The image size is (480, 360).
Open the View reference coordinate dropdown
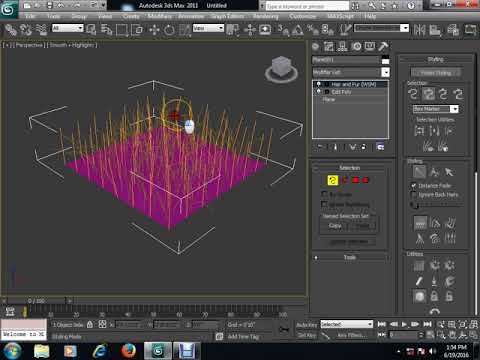pyautogui.click(x=208, y=28)
